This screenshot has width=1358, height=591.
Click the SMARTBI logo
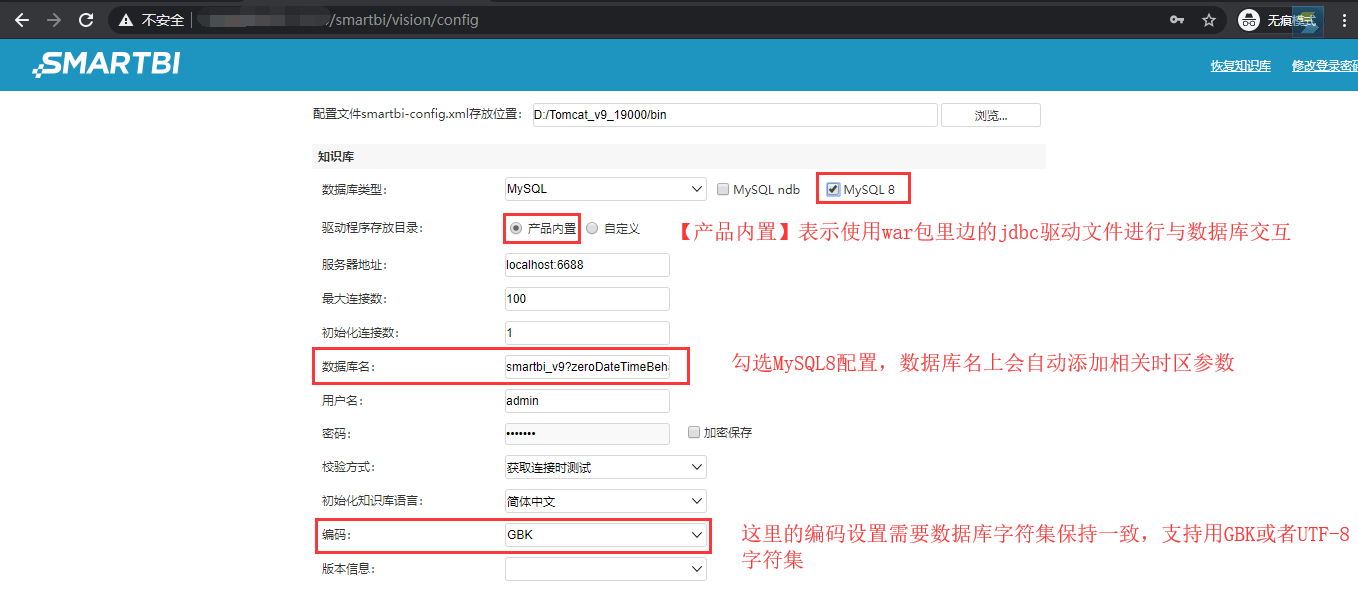(x=107, y=65)
